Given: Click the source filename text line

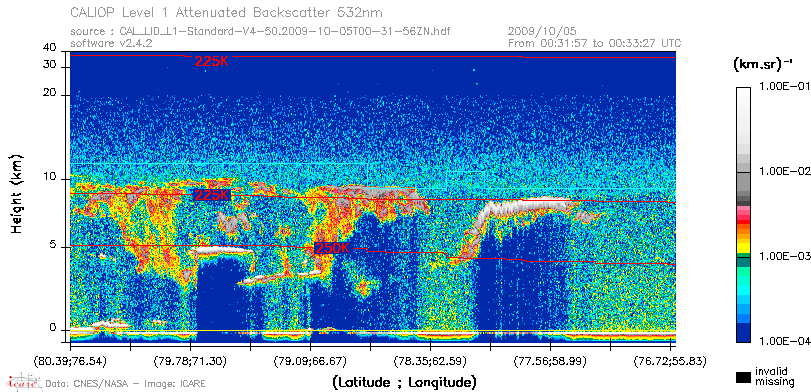Looking at the screenshot, I should 260,32.
